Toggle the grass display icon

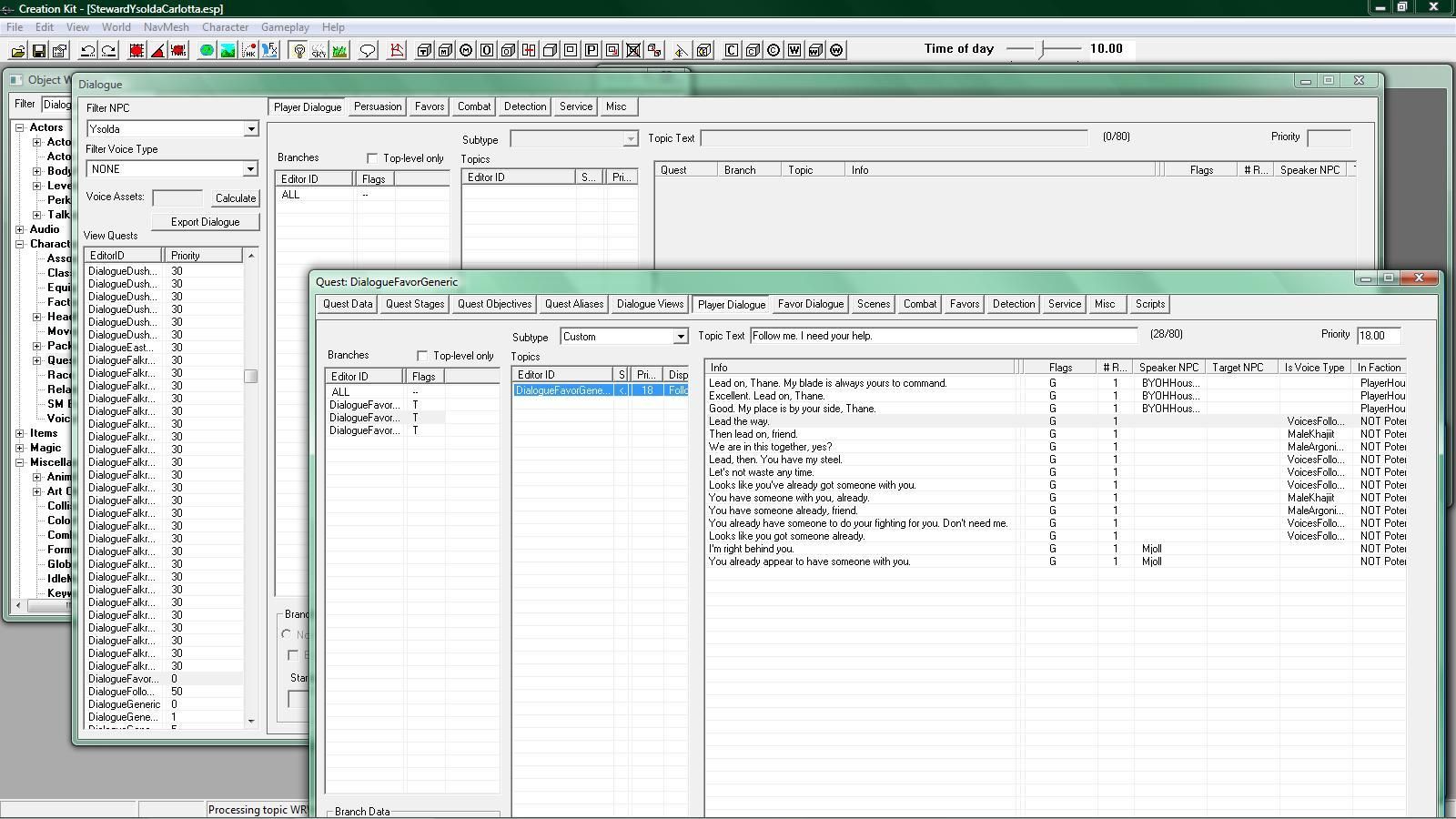tap(339, 50)
